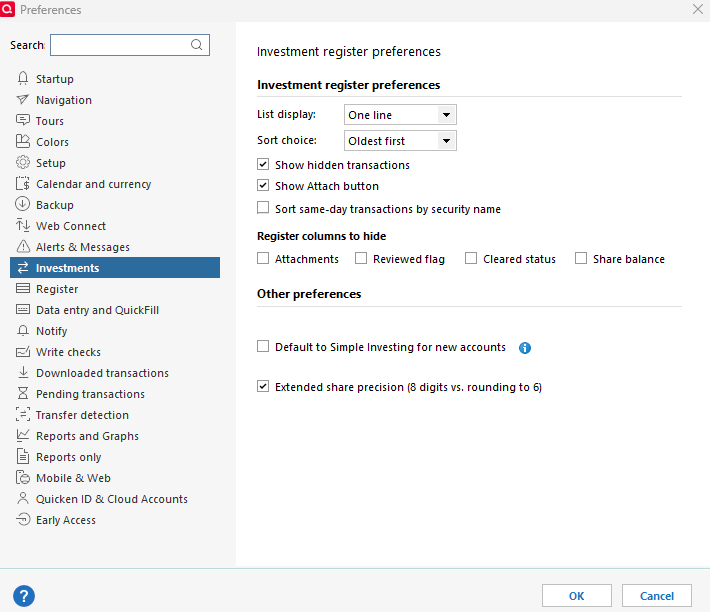Click the search magnifier icon
Image resolution: width=710 pixels, height=612 pixels.
click(x=197, y=44)
